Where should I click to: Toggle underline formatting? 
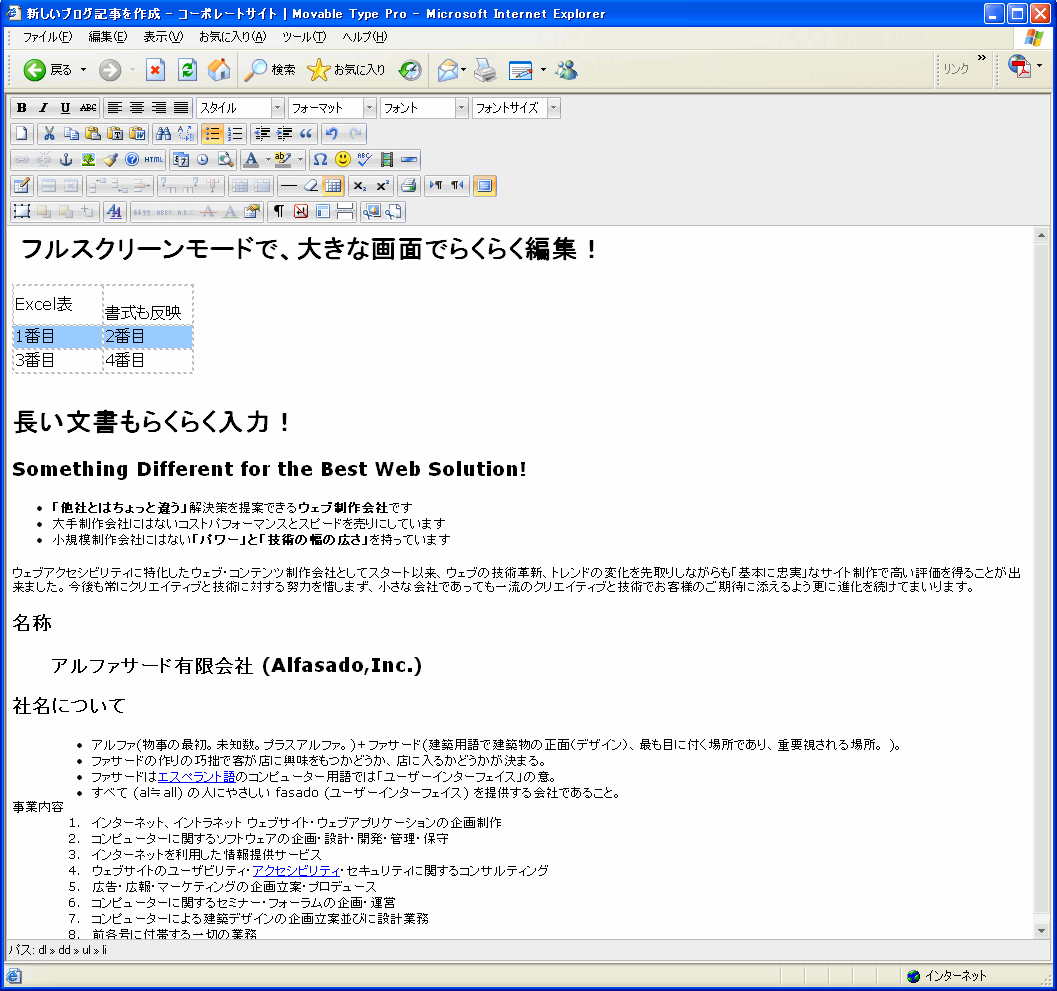click(x=65, y=108)
